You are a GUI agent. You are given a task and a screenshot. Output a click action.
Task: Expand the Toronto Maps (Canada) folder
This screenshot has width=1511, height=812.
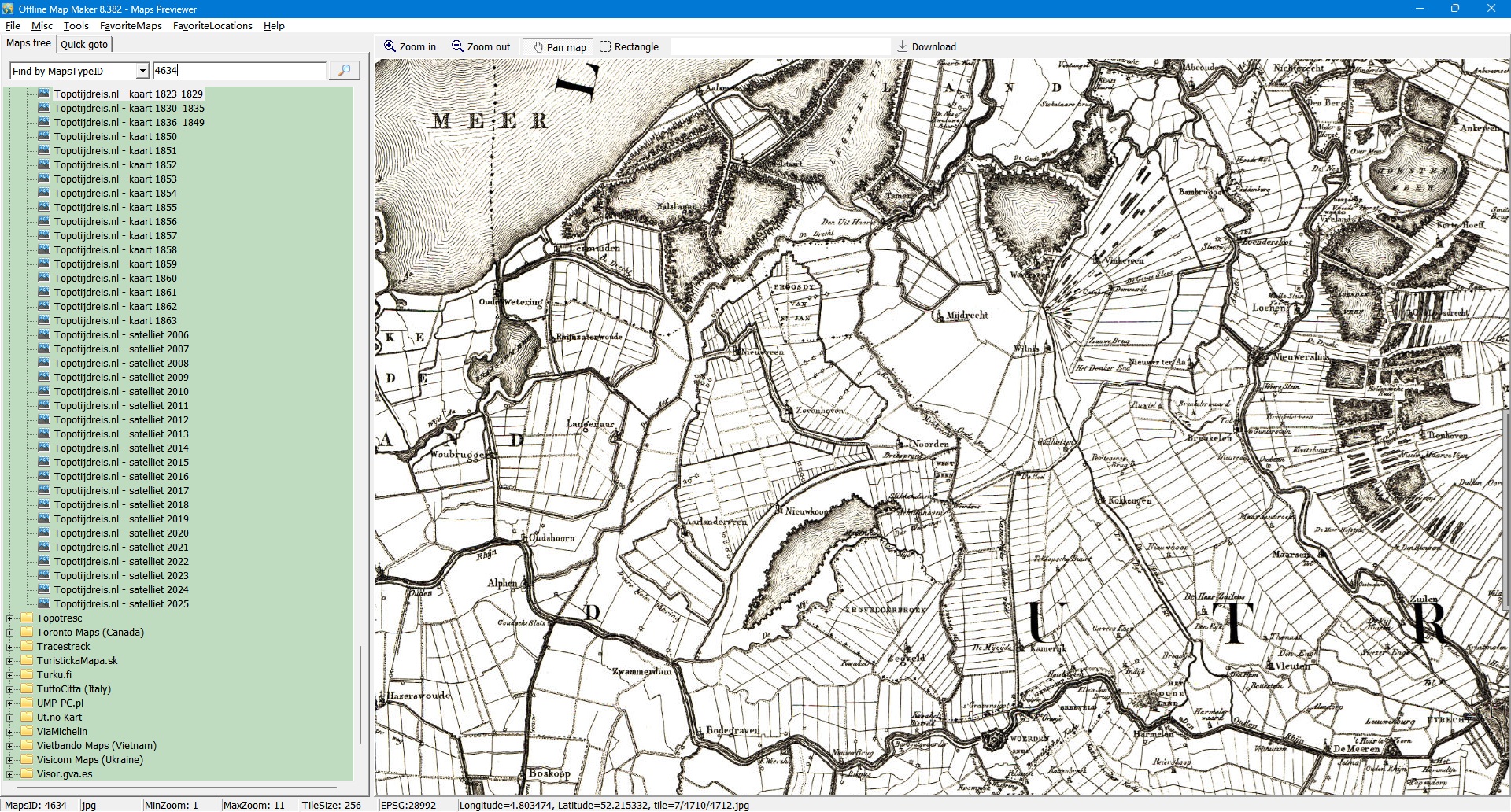pos(10,633)
